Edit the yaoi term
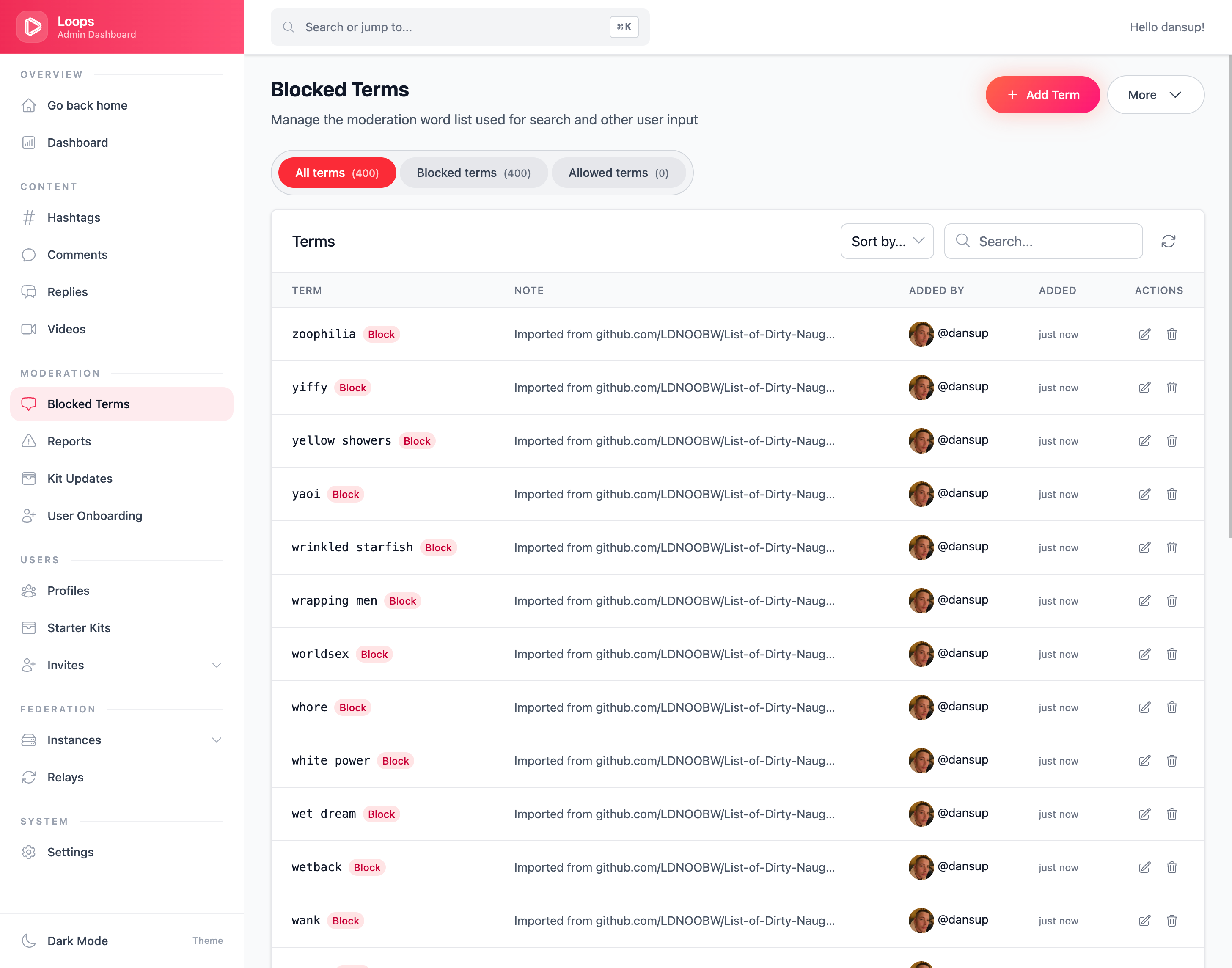This screenshot has width=1232, height=968. click(1144, 494)
